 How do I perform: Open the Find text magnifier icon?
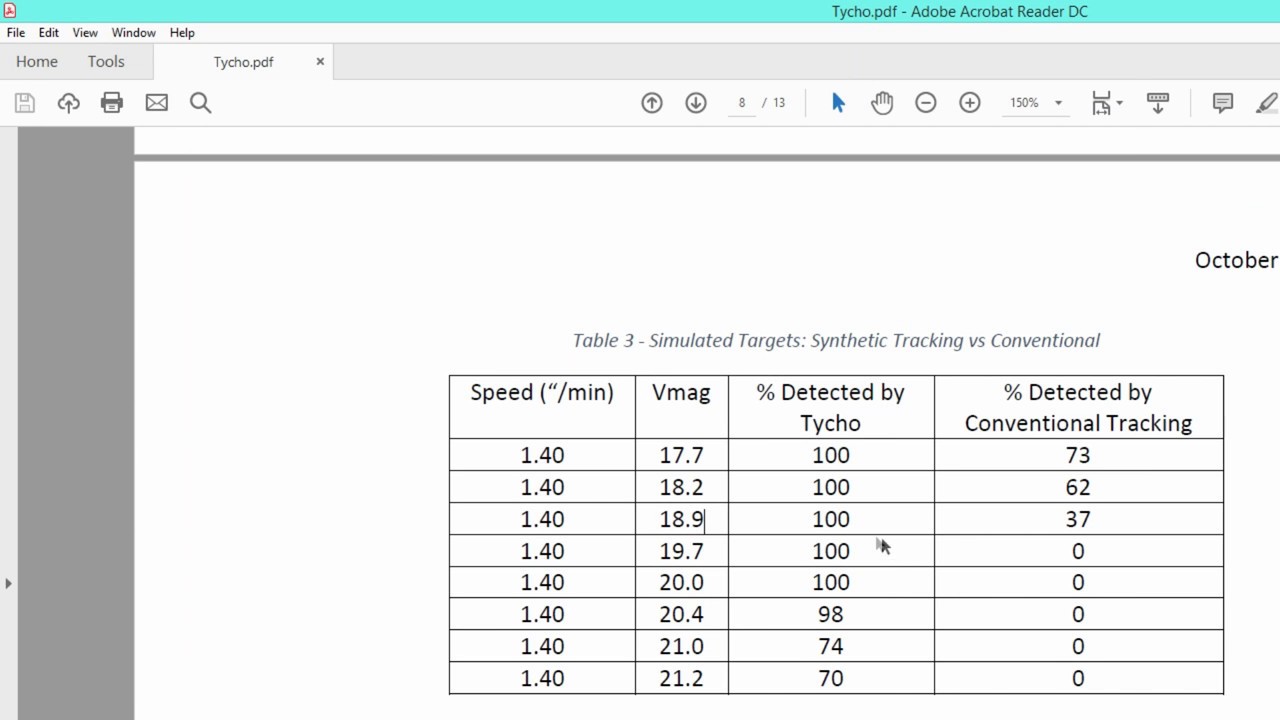(x=200, y=102)
